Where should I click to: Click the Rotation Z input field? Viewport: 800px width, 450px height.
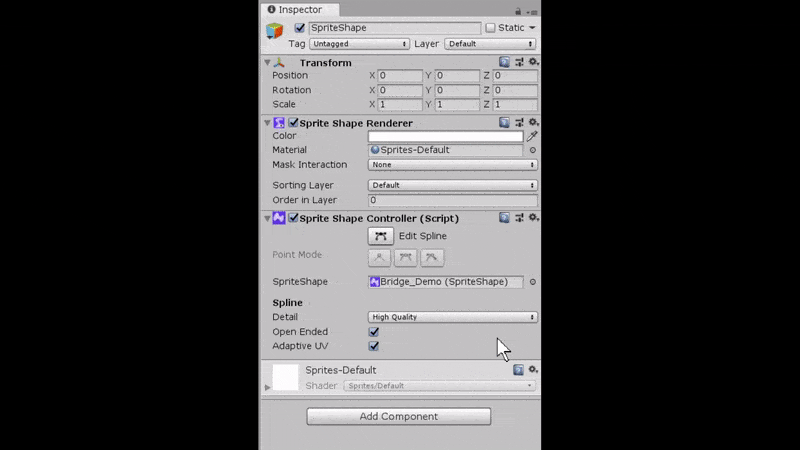point(515,90)
